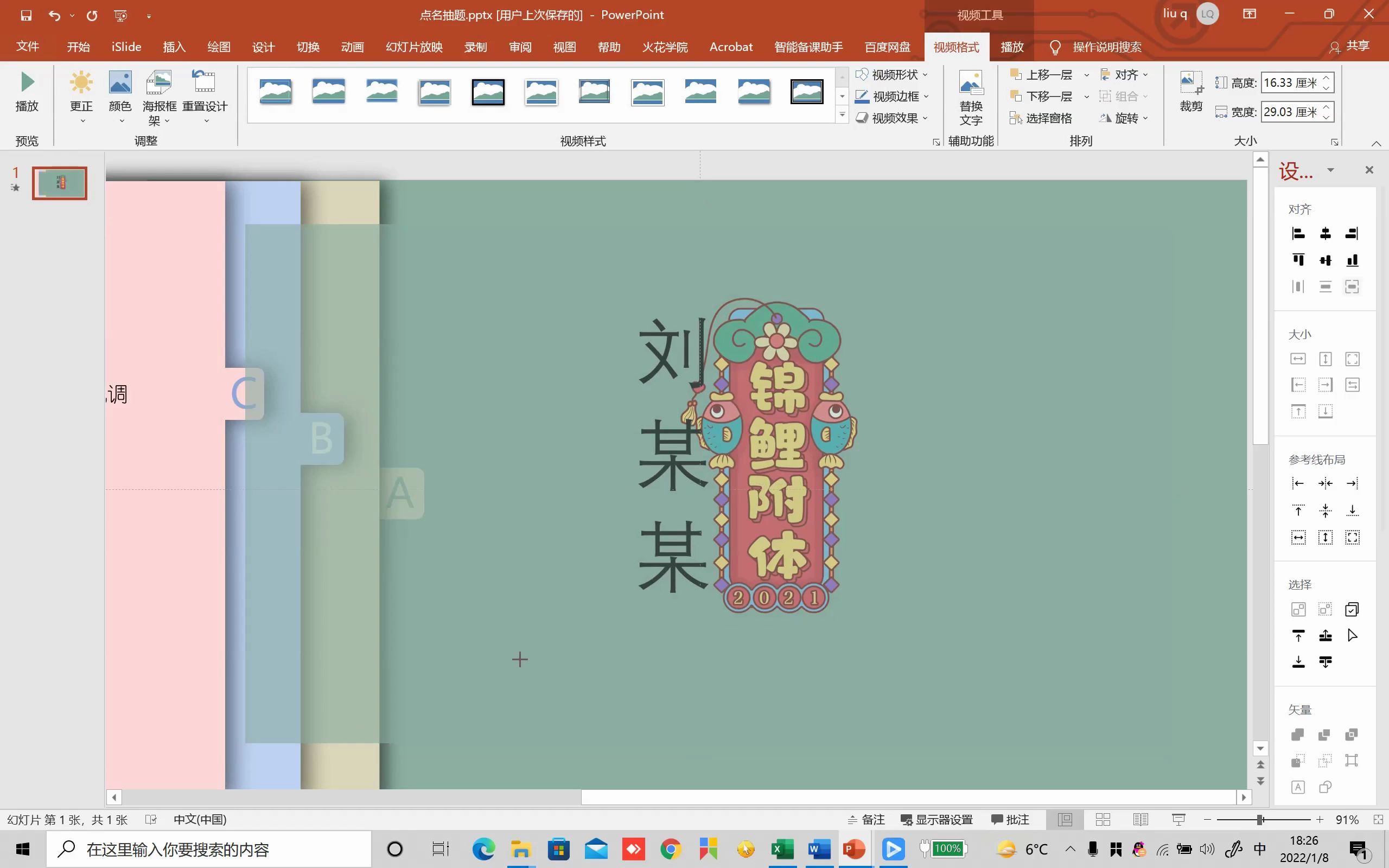Select the first video style thumbnail

[276, 92]
